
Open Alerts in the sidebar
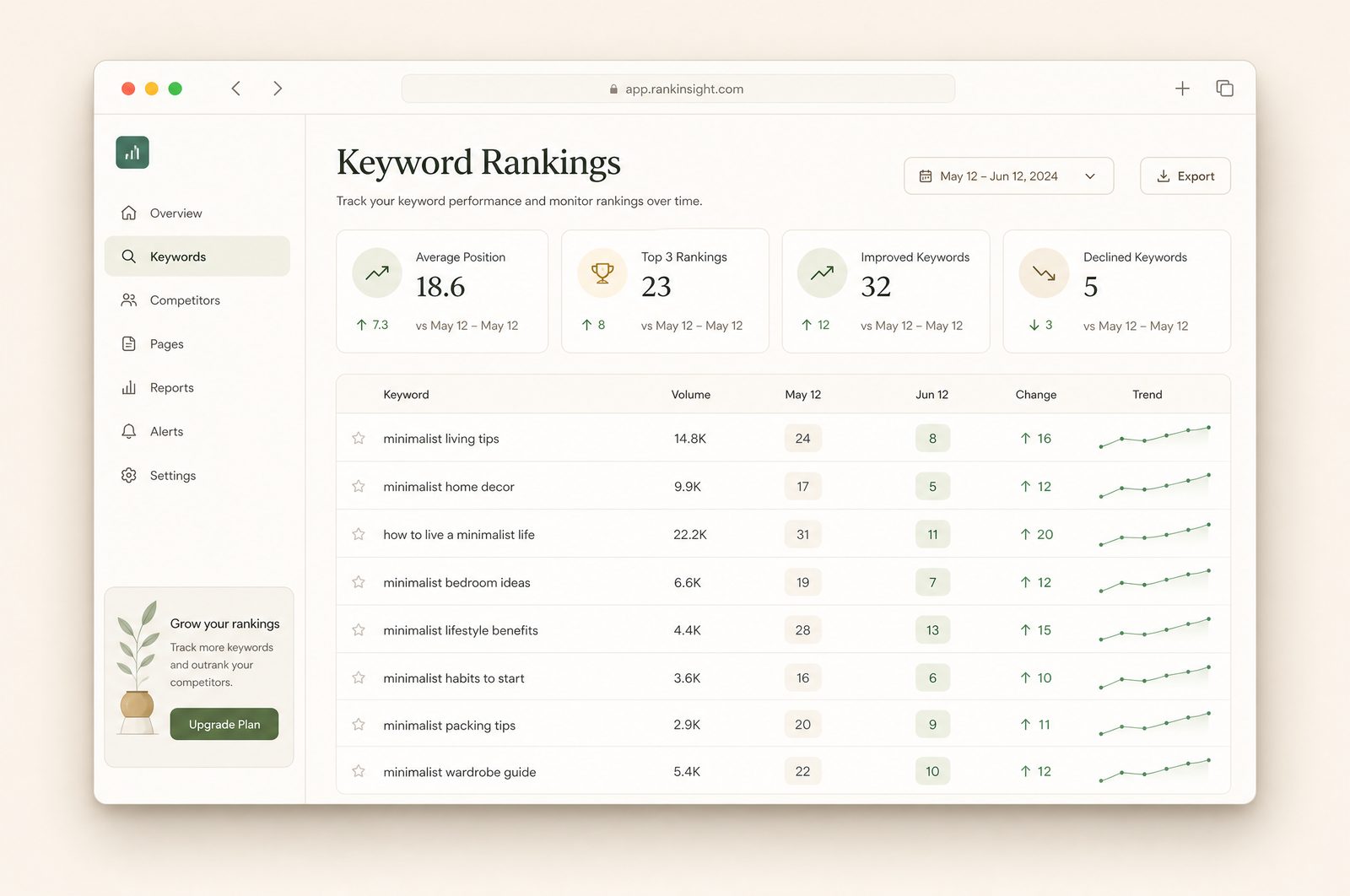197,431
